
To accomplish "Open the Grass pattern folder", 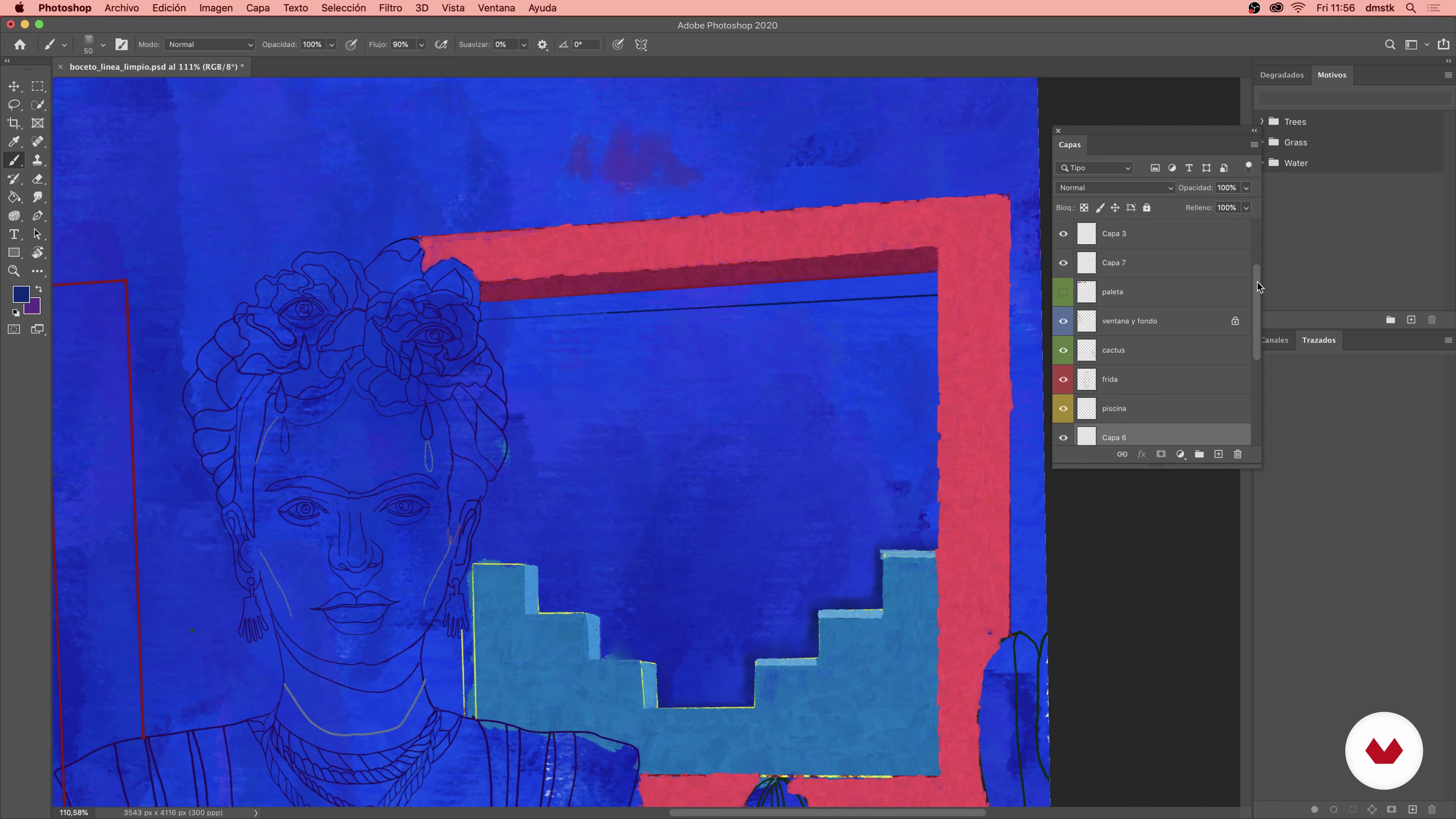I will [1296, 143].
